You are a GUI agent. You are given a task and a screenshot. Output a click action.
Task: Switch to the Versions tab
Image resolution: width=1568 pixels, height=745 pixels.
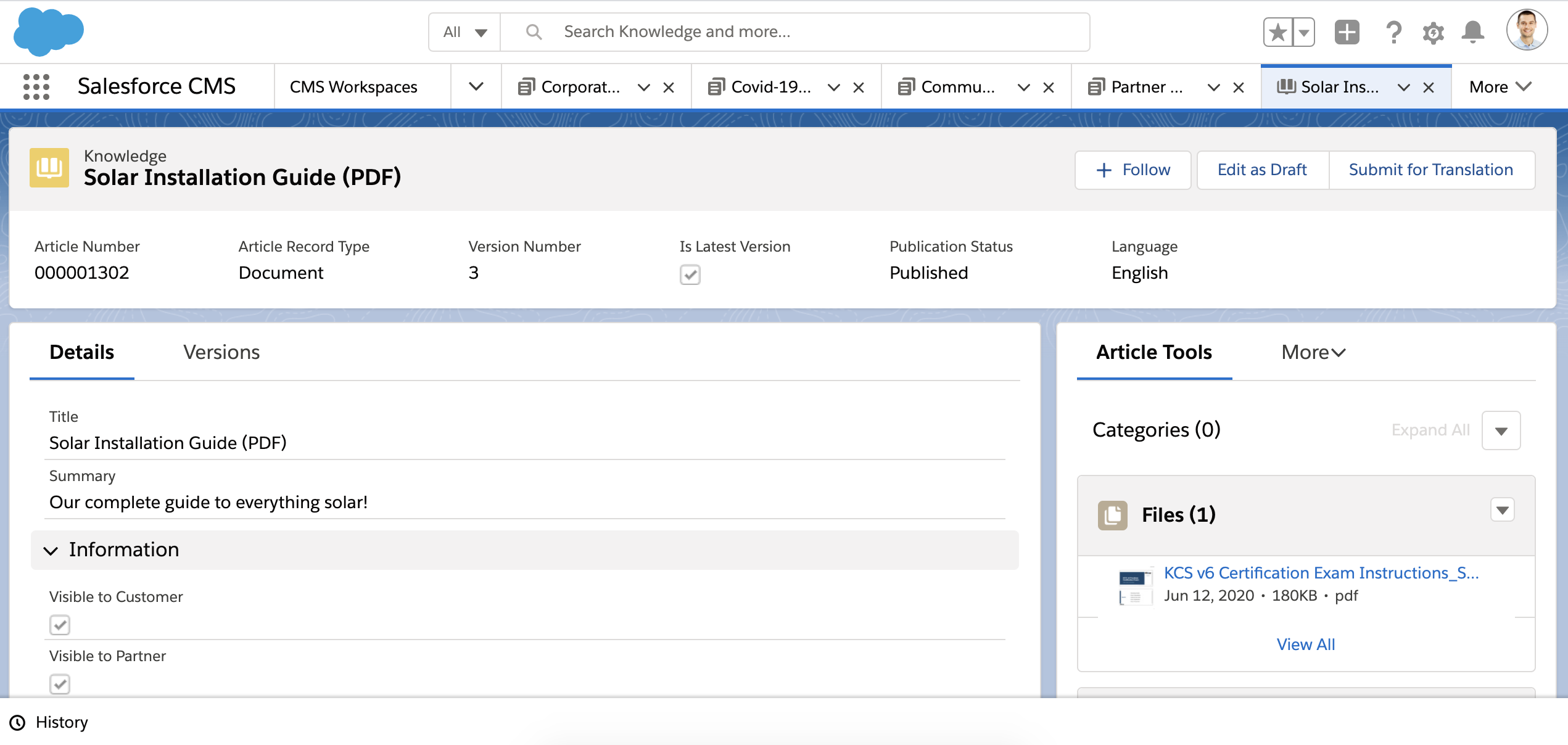221,352
